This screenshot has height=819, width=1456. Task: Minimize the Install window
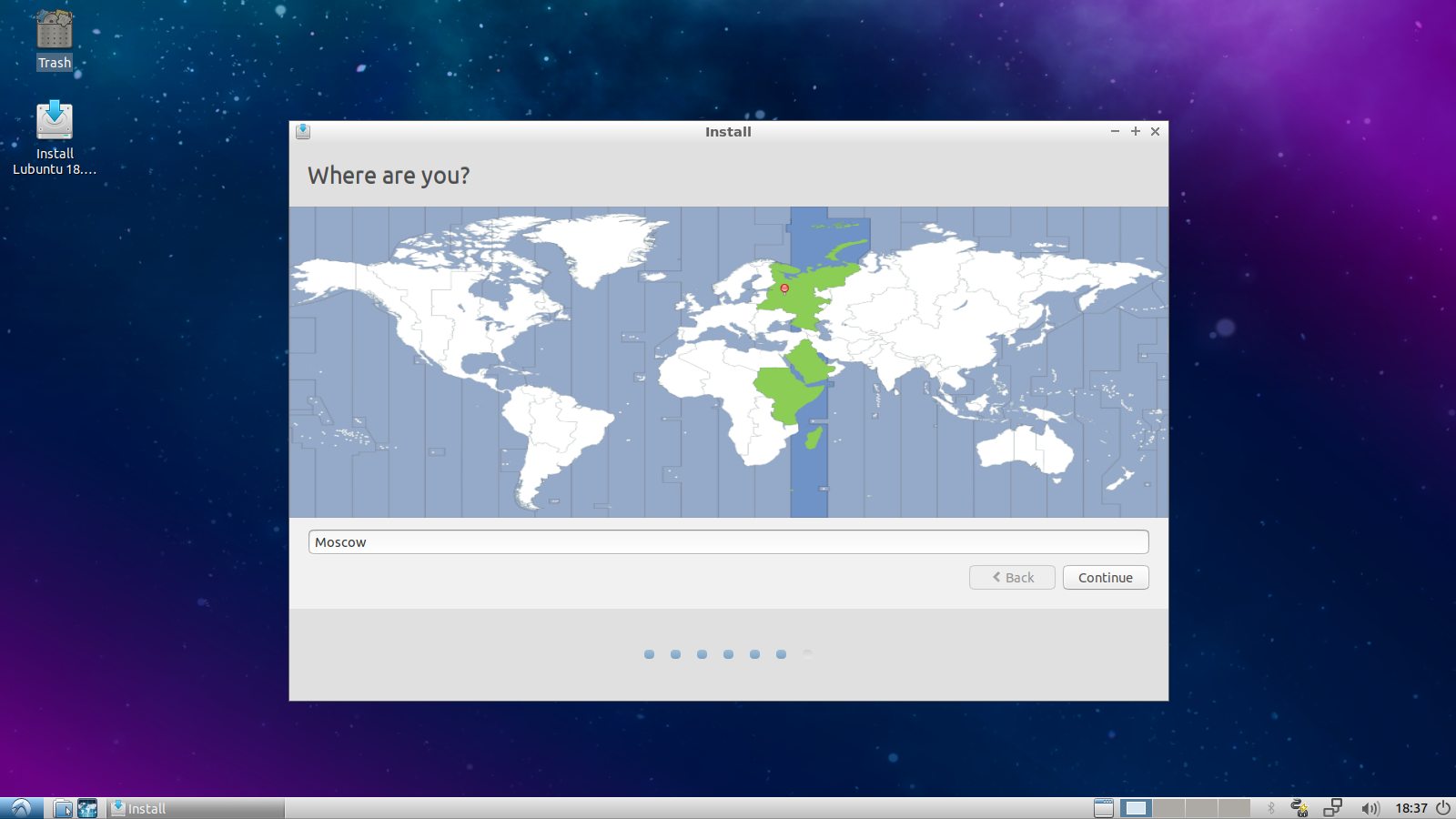1115,132
